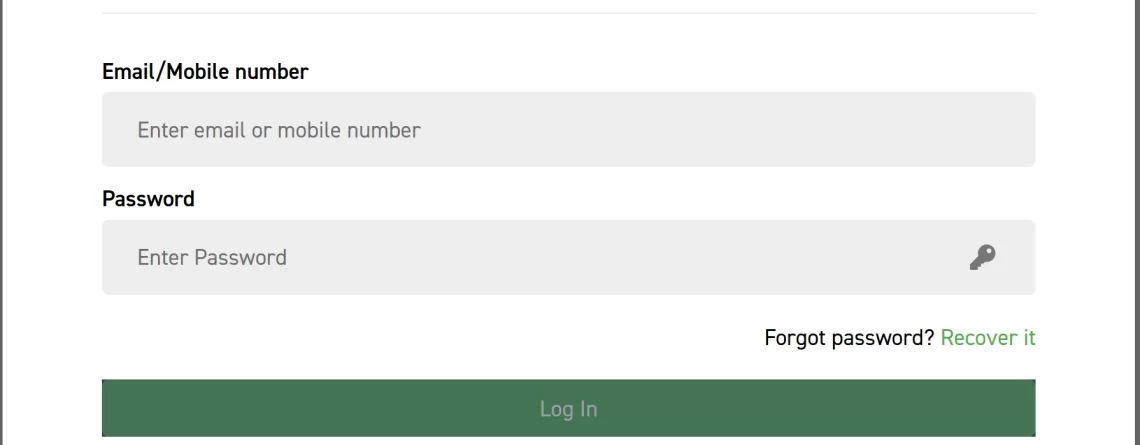Toggle password visibility with key icon

[x=983, y=258]
